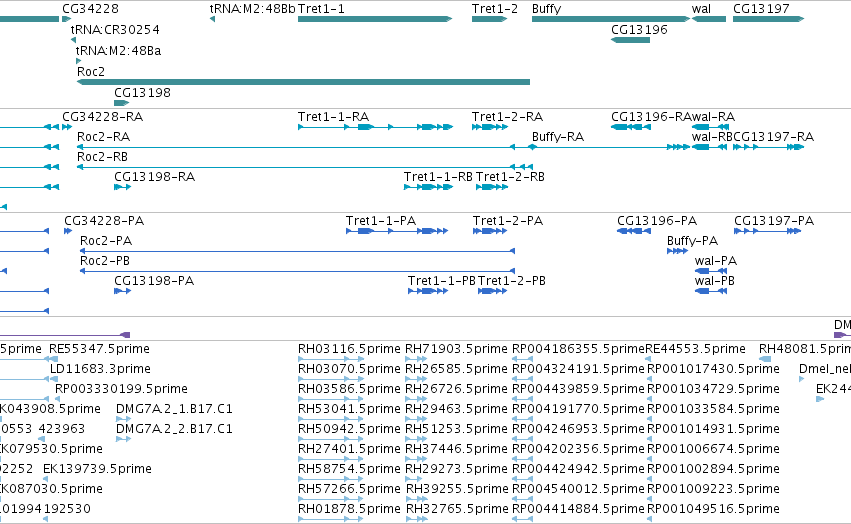This screenshot has width=851, height=524.
Task: Select the Tret1-1-PA protein label
Action: click(x=381, y=220)
